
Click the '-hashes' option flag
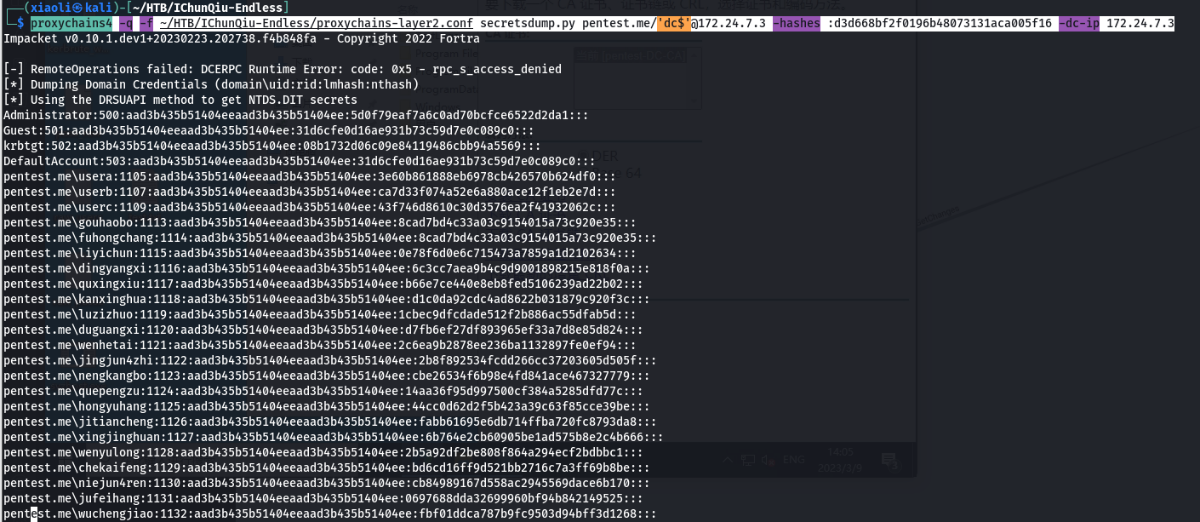pyautogui.click(x=798, y=22)
